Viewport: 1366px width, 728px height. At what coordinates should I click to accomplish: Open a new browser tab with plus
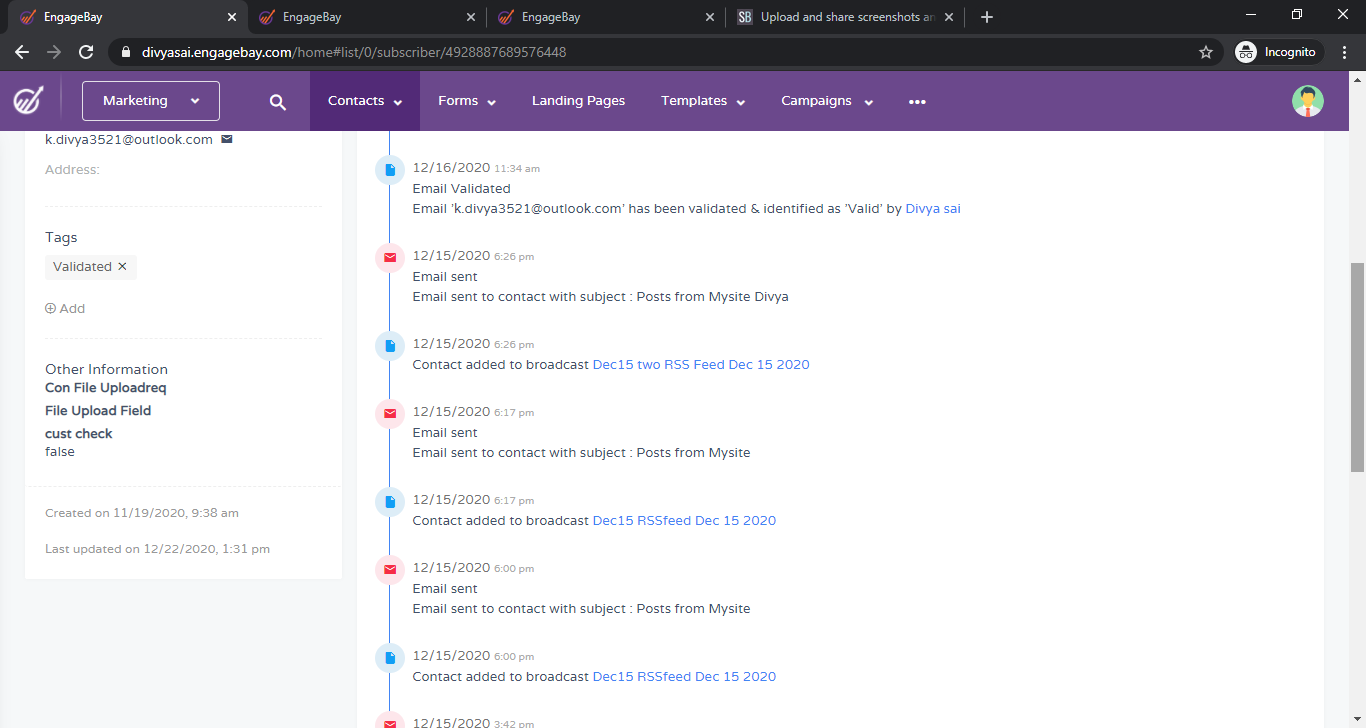987,17
